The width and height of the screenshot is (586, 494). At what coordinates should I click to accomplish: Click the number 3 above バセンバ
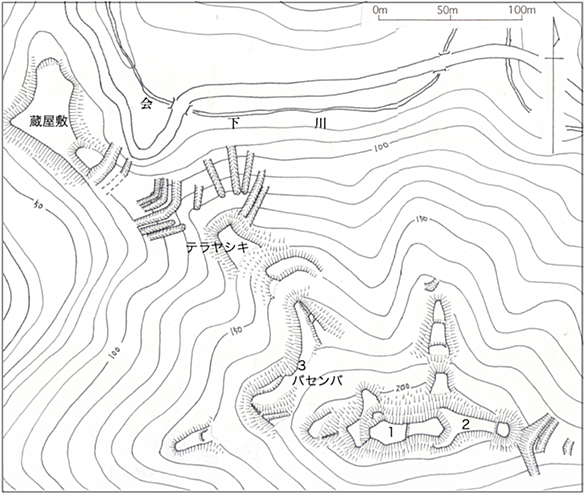pyautogui.click(x=302, y=365)
